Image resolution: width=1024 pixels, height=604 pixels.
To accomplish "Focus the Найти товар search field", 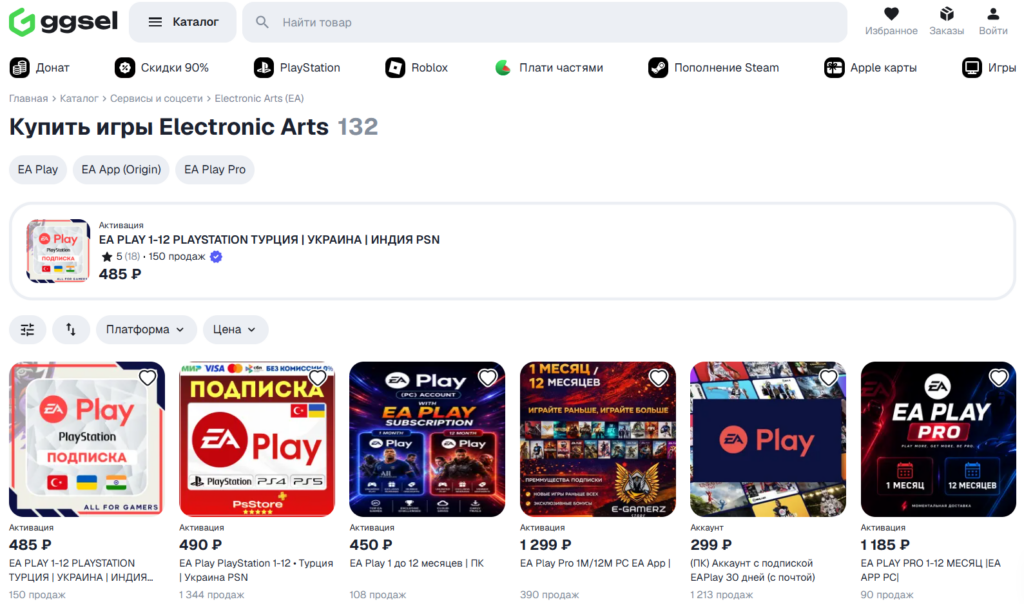I will (x=544, y=22).
